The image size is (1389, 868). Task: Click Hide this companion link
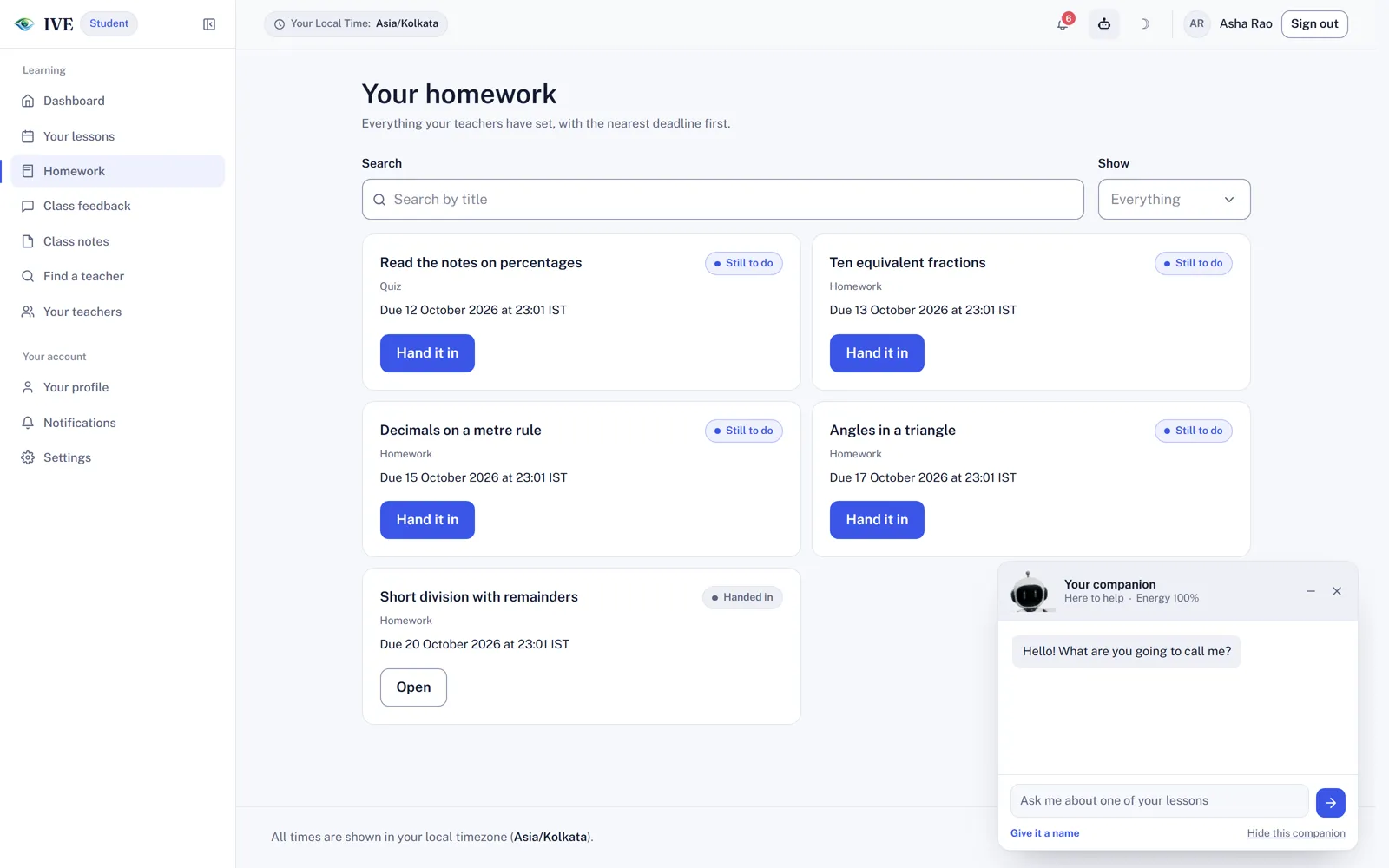pyautogui.click(x=1296, y=833)
